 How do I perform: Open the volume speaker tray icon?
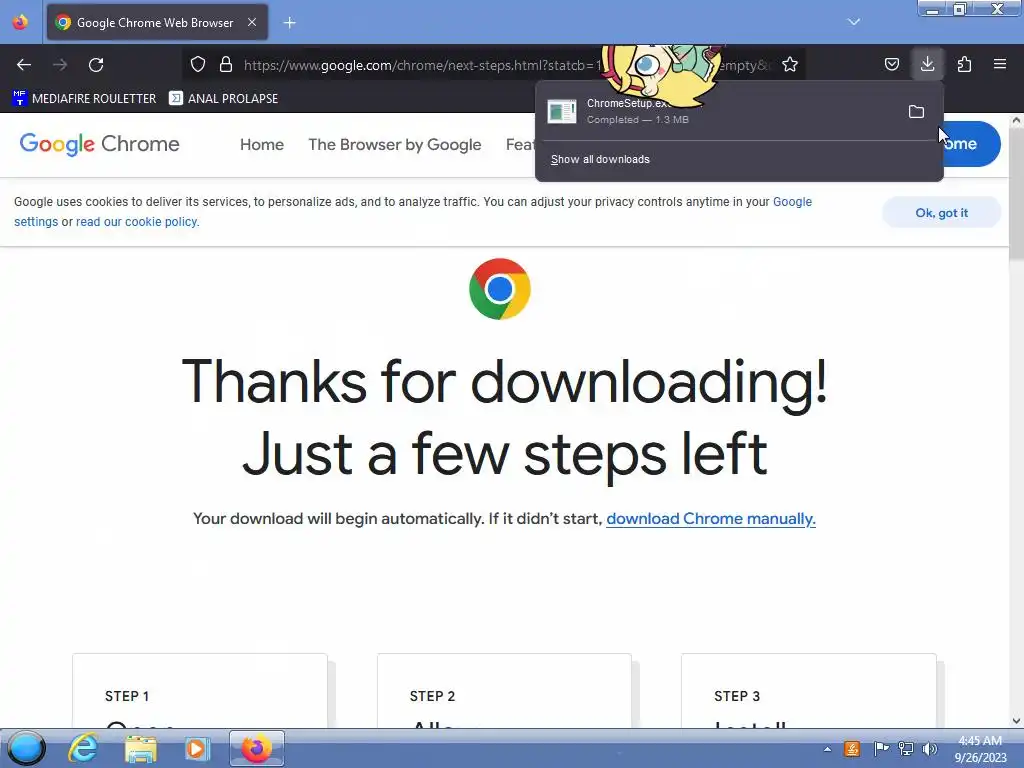pos(930,749)
